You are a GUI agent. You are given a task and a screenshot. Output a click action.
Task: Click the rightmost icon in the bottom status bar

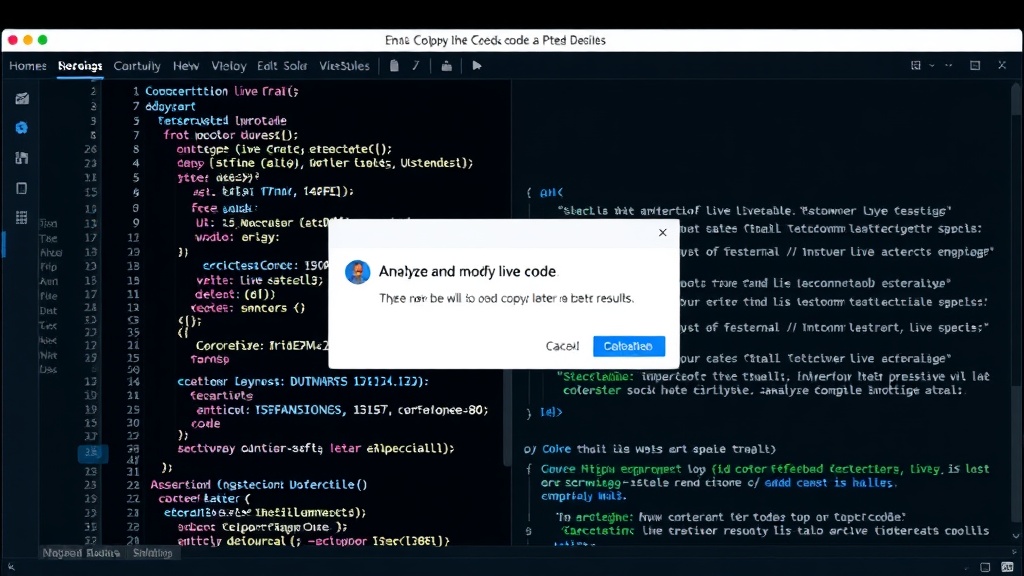[1007, 567]
